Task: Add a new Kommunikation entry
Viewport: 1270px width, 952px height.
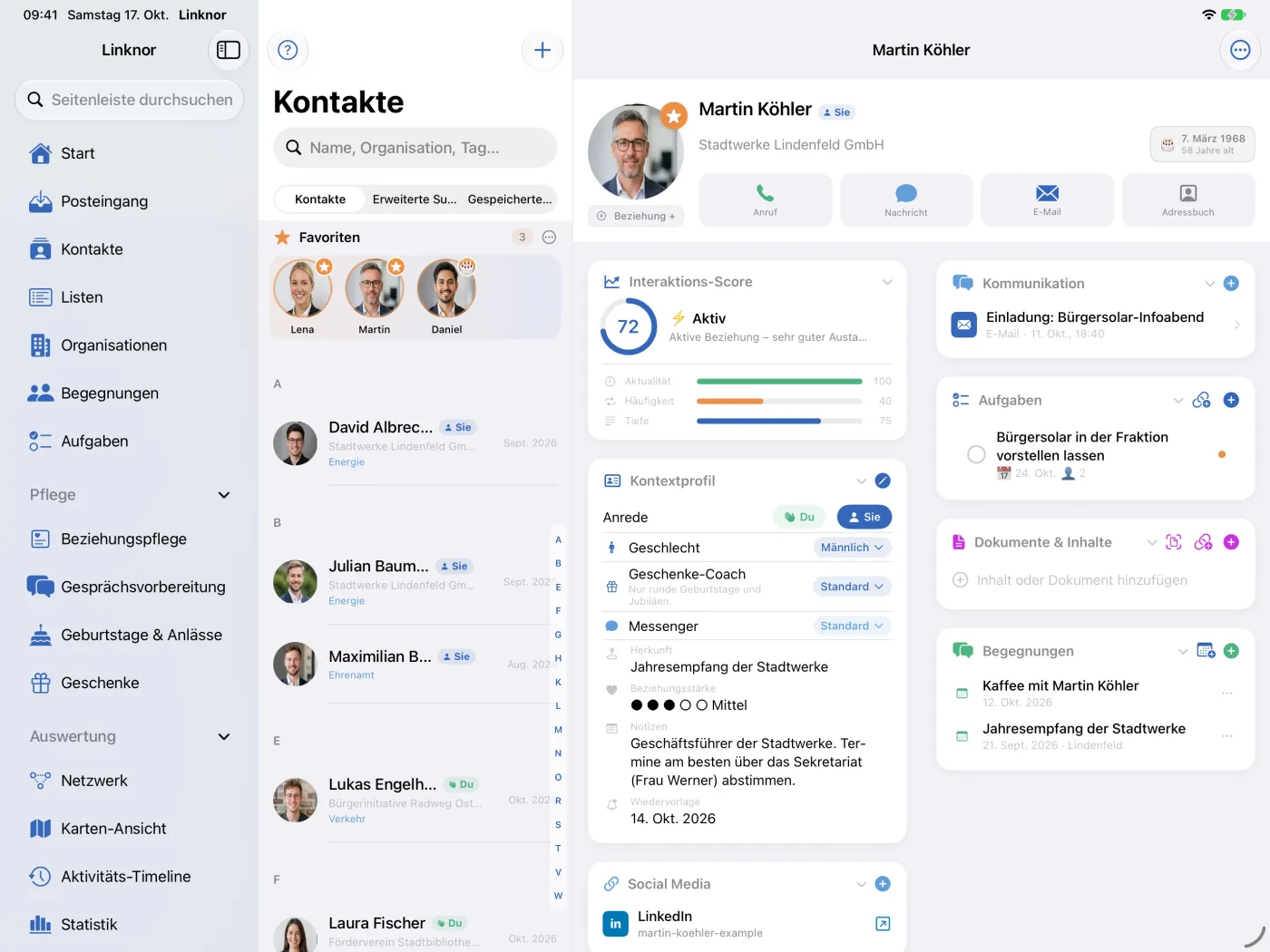Action: [x=1231, y=283]
